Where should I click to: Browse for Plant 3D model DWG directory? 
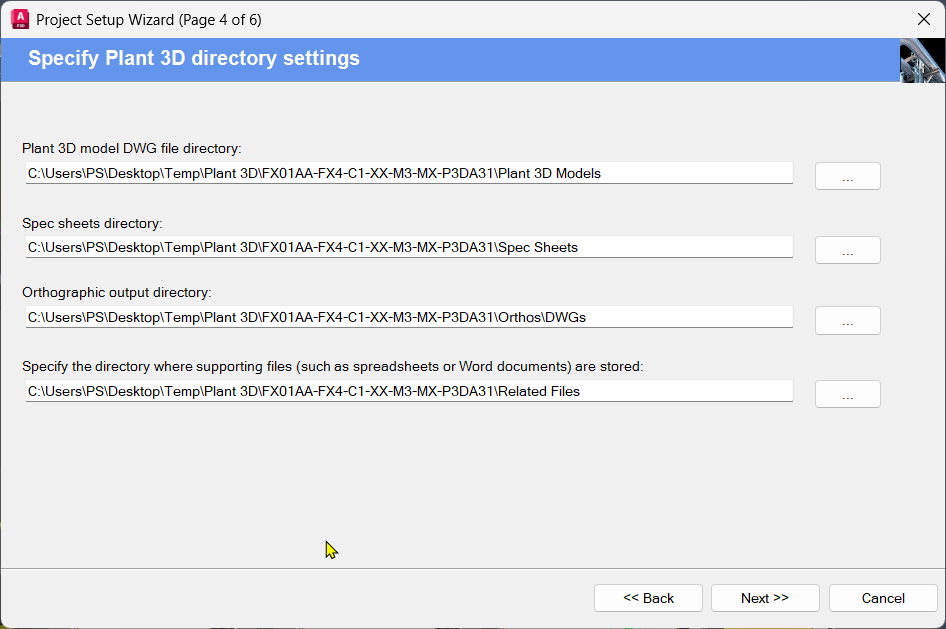(848, 176)
